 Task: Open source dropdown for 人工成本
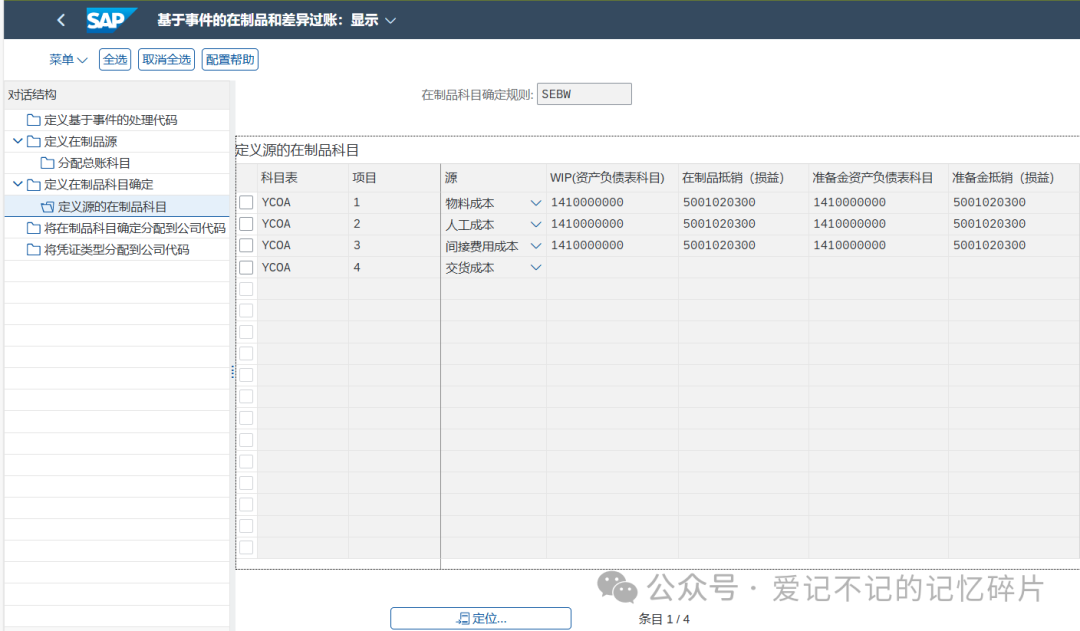pos(535,225)
